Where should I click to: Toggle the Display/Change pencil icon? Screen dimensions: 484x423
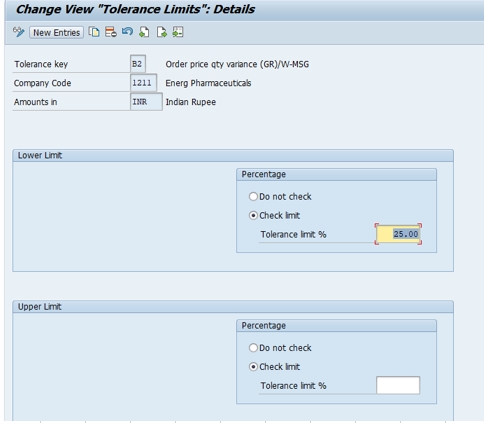click(x=19, y=32)
